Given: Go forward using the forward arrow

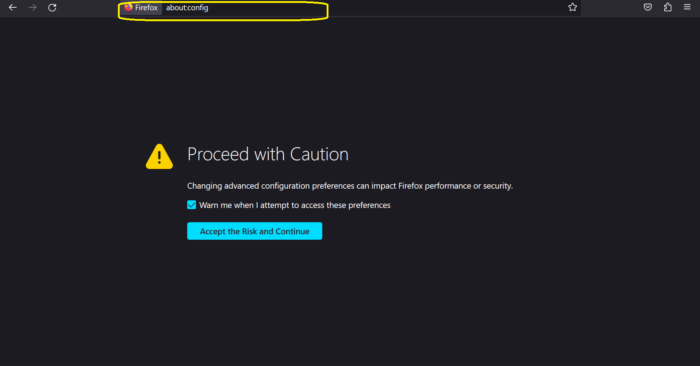Looking at the screenshot, I should pos(32,8).
